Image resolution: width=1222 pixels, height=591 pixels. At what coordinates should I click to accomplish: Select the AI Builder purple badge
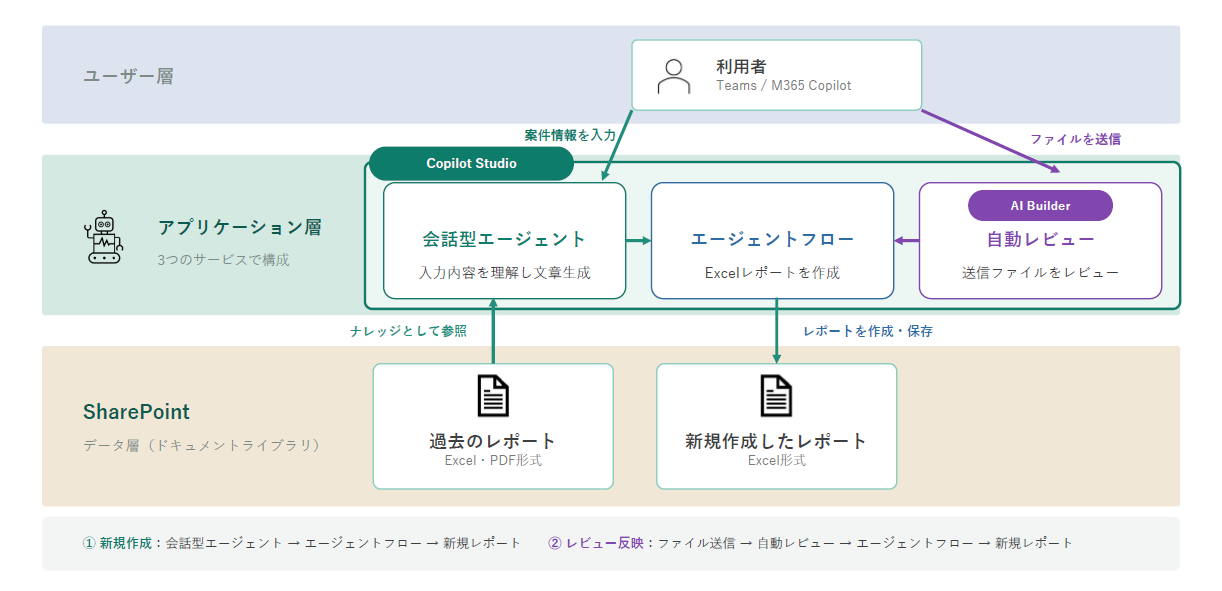click(x=1040, y=205)
